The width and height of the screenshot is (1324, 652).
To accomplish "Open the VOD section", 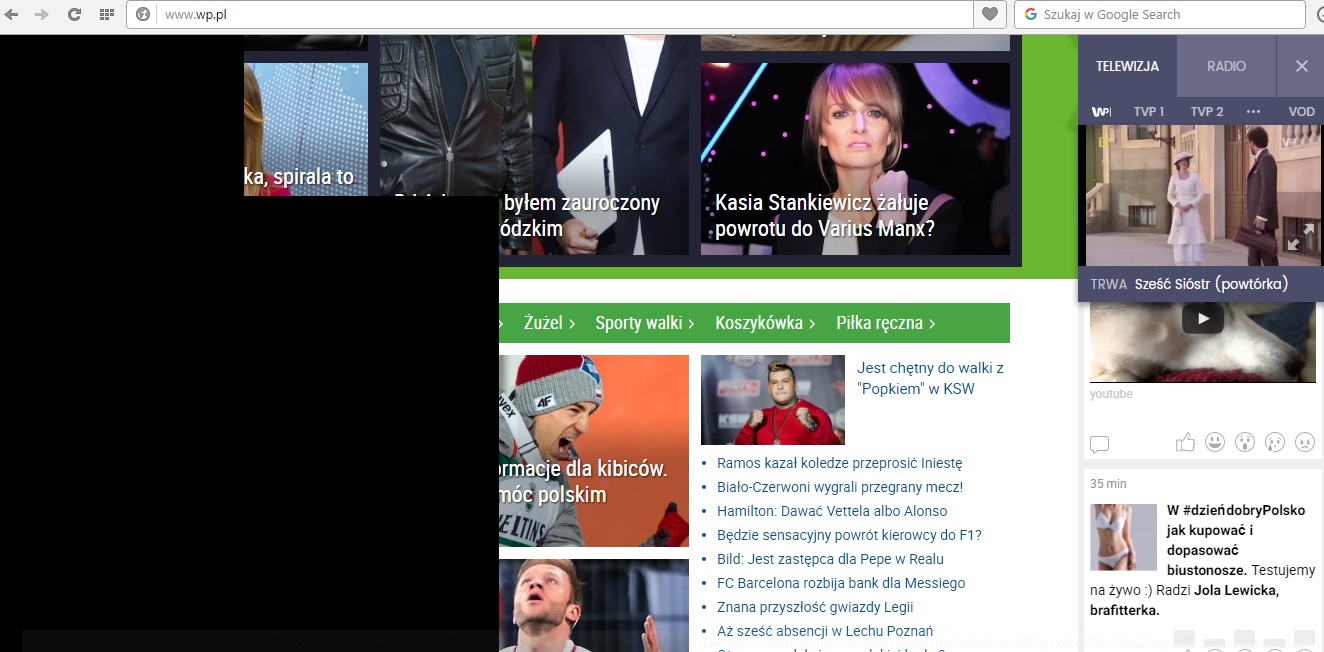I will point(1301,111).
